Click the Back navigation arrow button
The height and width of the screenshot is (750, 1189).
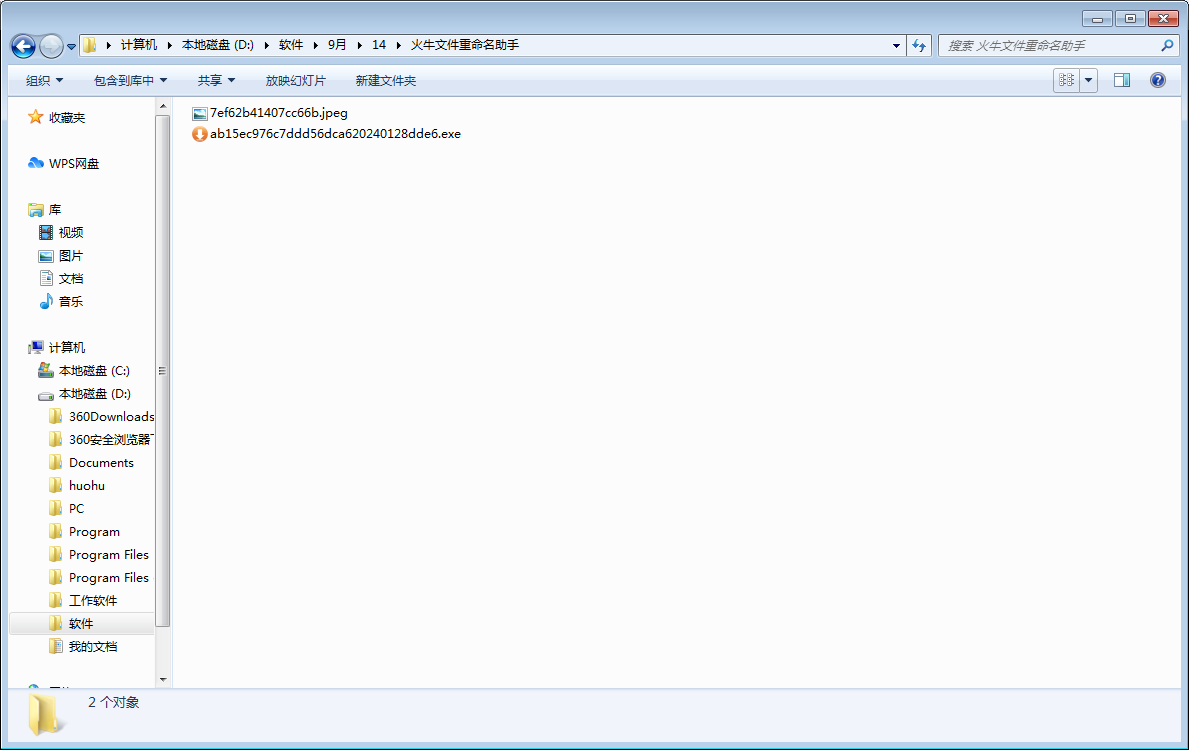coord(23,46)
